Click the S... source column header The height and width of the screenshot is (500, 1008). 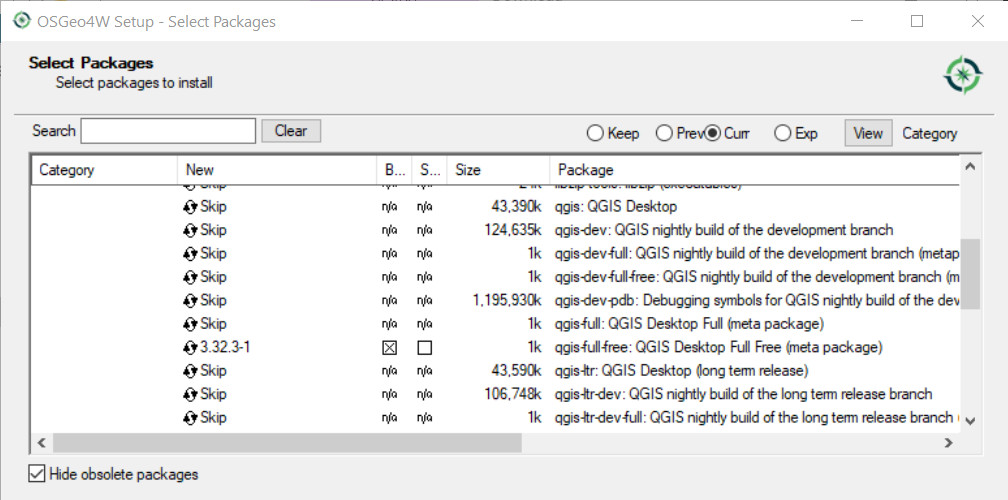click(429, 170)
